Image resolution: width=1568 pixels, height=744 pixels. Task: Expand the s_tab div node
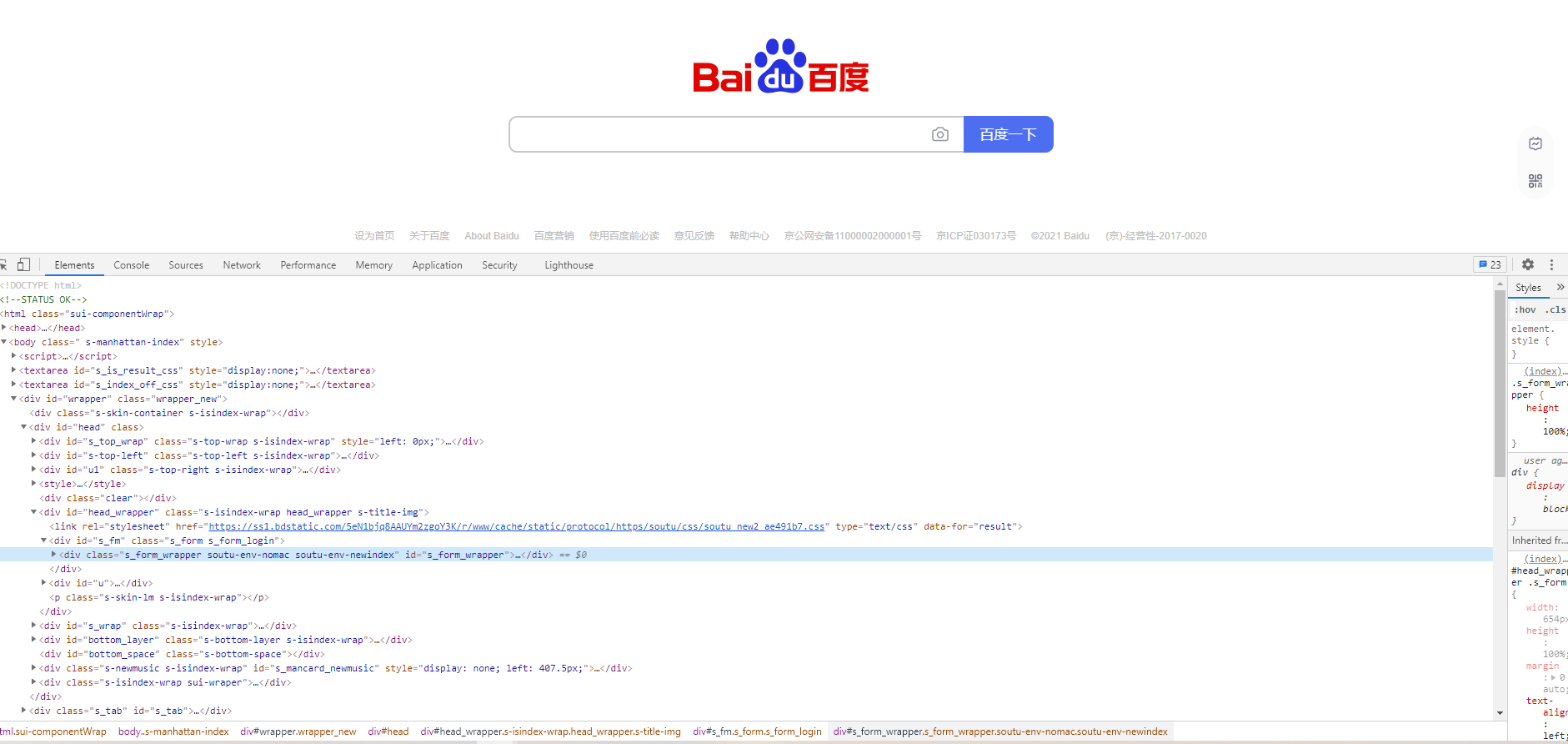[x=24, y=711]
